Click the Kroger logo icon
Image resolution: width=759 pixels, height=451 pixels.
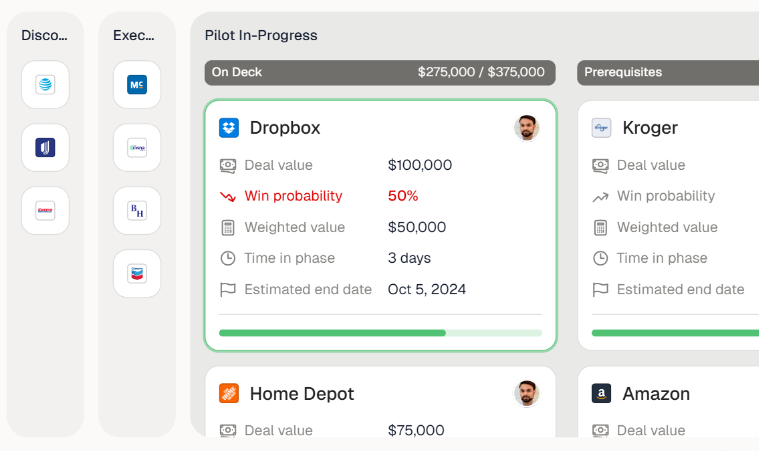pyautogui.click(x=601, y=128)
